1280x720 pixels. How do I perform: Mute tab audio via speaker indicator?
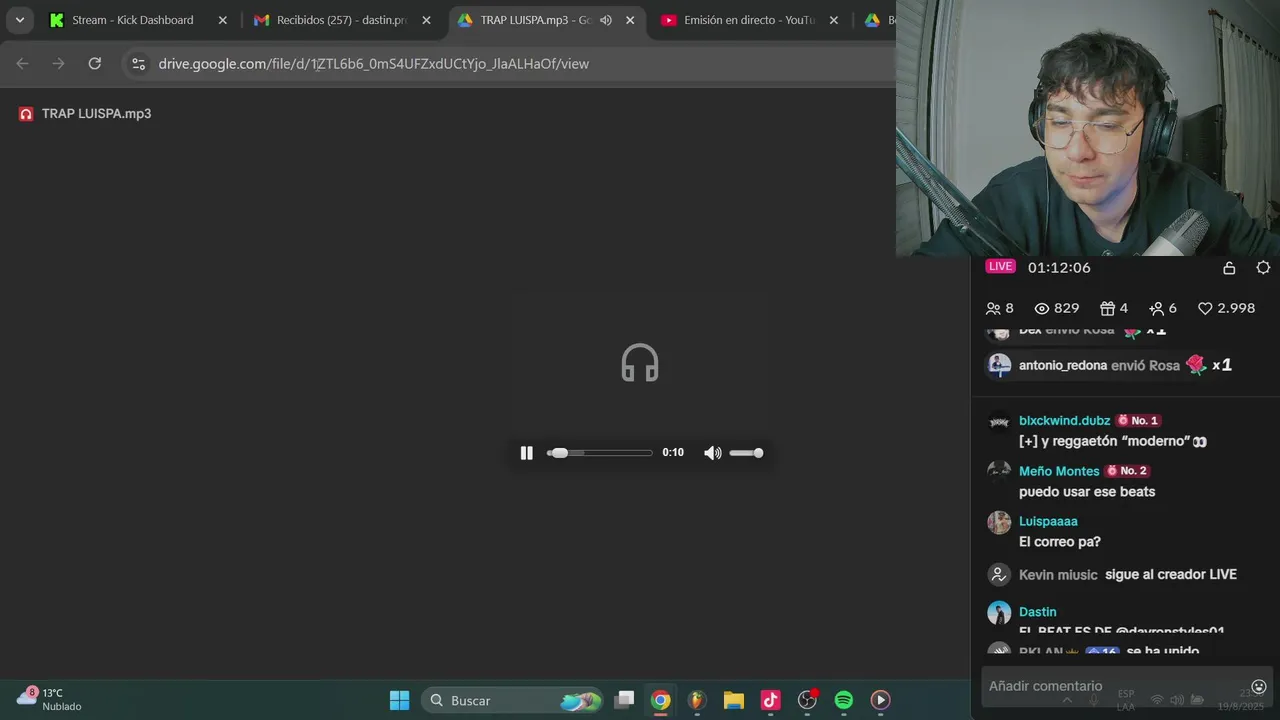tap(606, 20)
